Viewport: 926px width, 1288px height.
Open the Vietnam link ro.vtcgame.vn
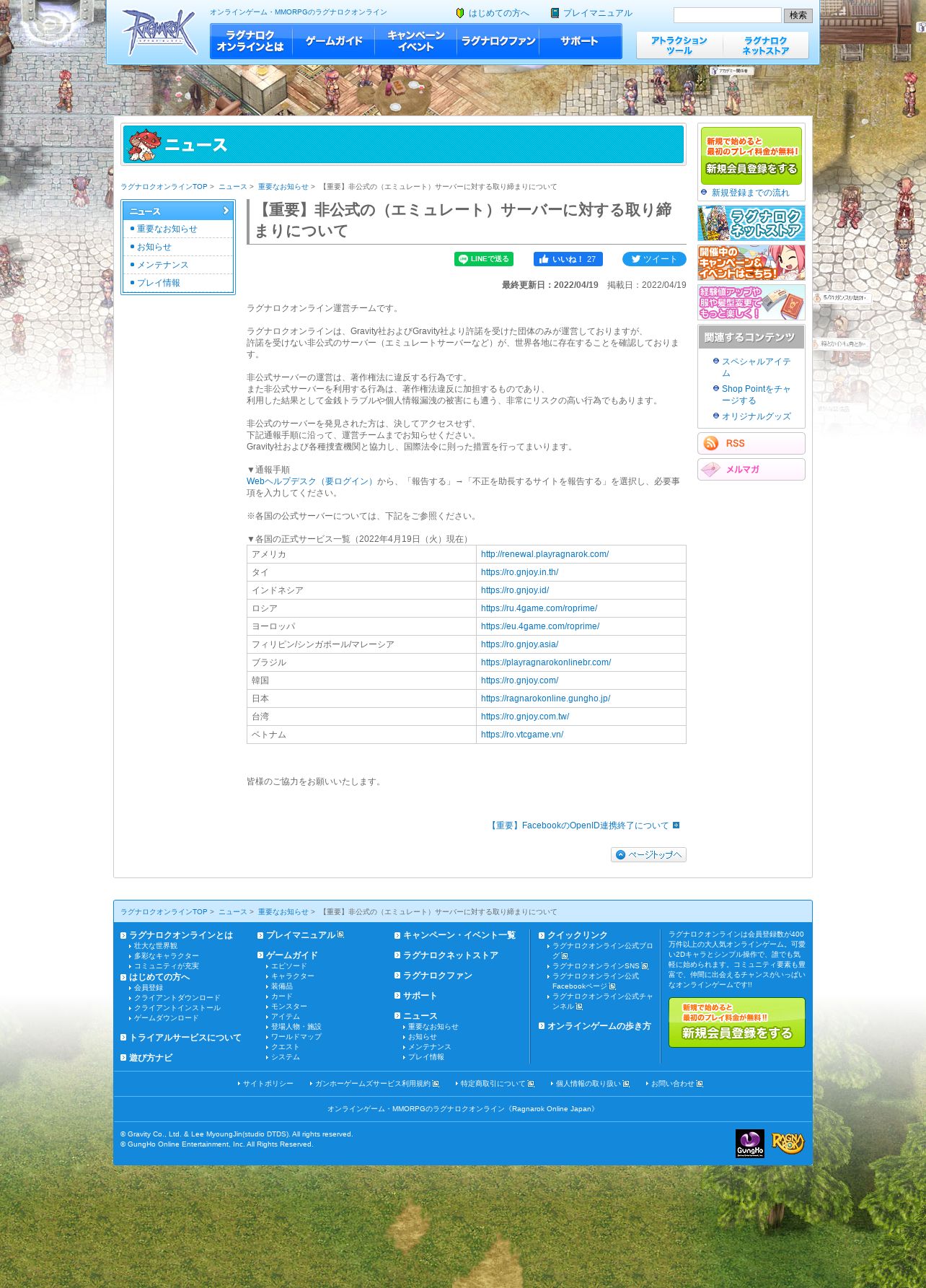522,735
